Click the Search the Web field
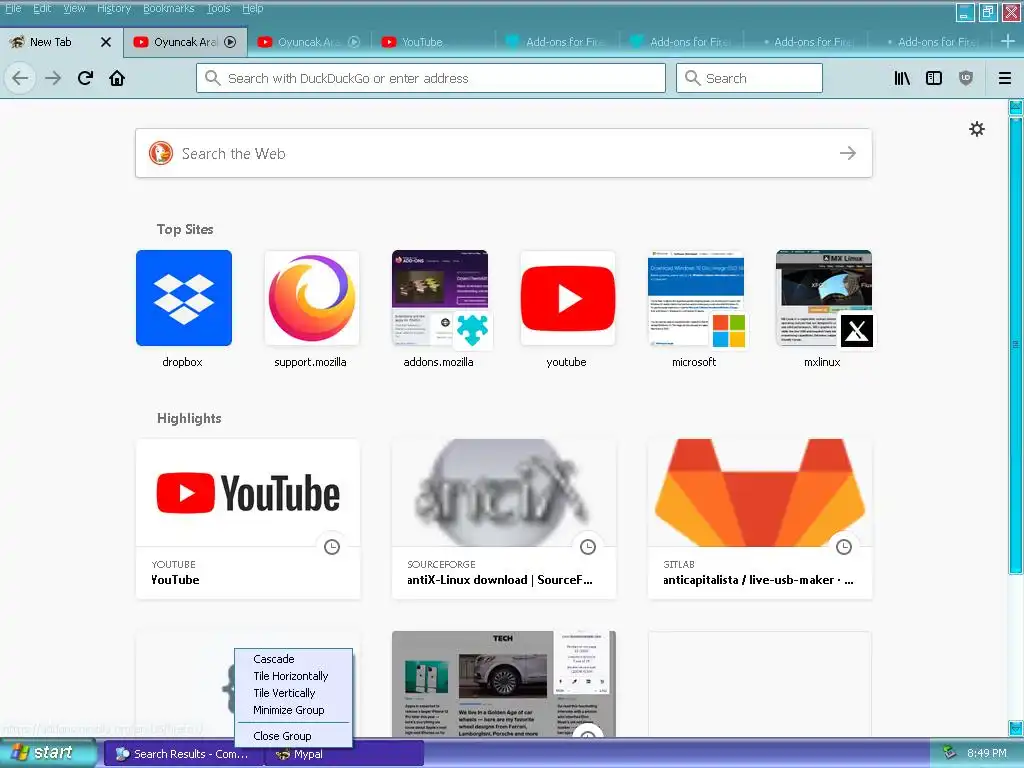Viewport: 1024px width, 768px height. coord(504,153)
